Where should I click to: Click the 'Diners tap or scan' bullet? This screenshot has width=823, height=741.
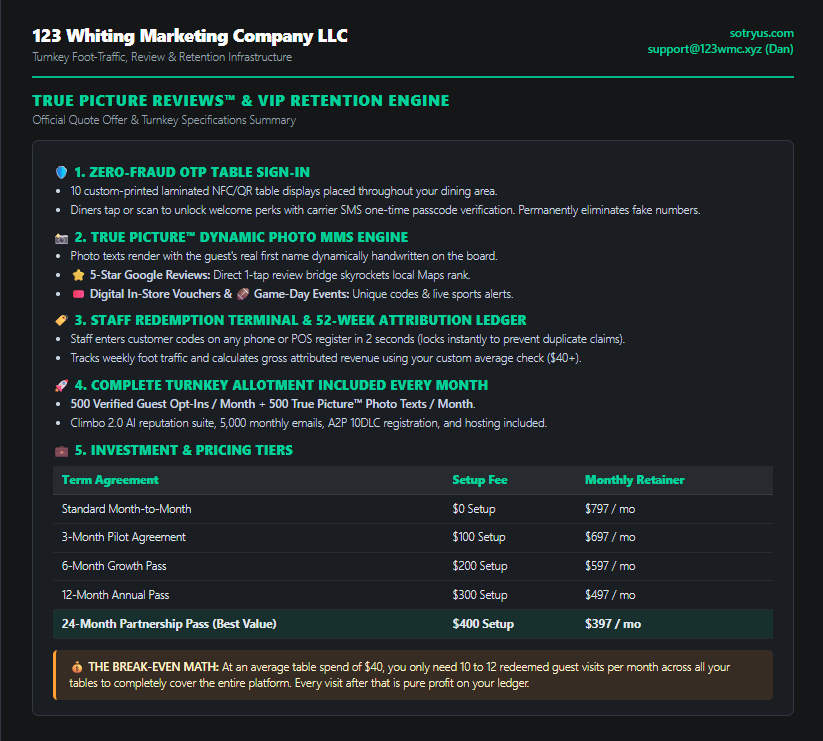click(385, 210)
